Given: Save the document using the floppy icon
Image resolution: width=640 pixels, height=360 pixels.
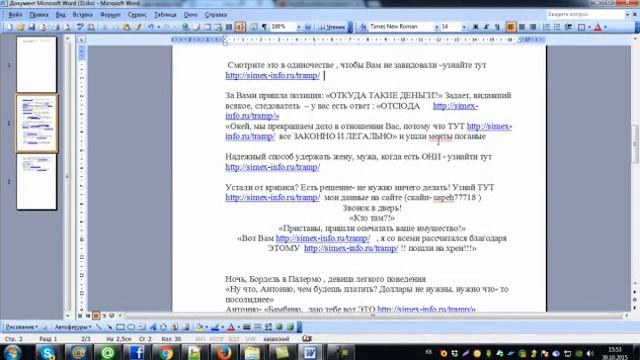Looking at the screenshot, I should click(31, 27).
